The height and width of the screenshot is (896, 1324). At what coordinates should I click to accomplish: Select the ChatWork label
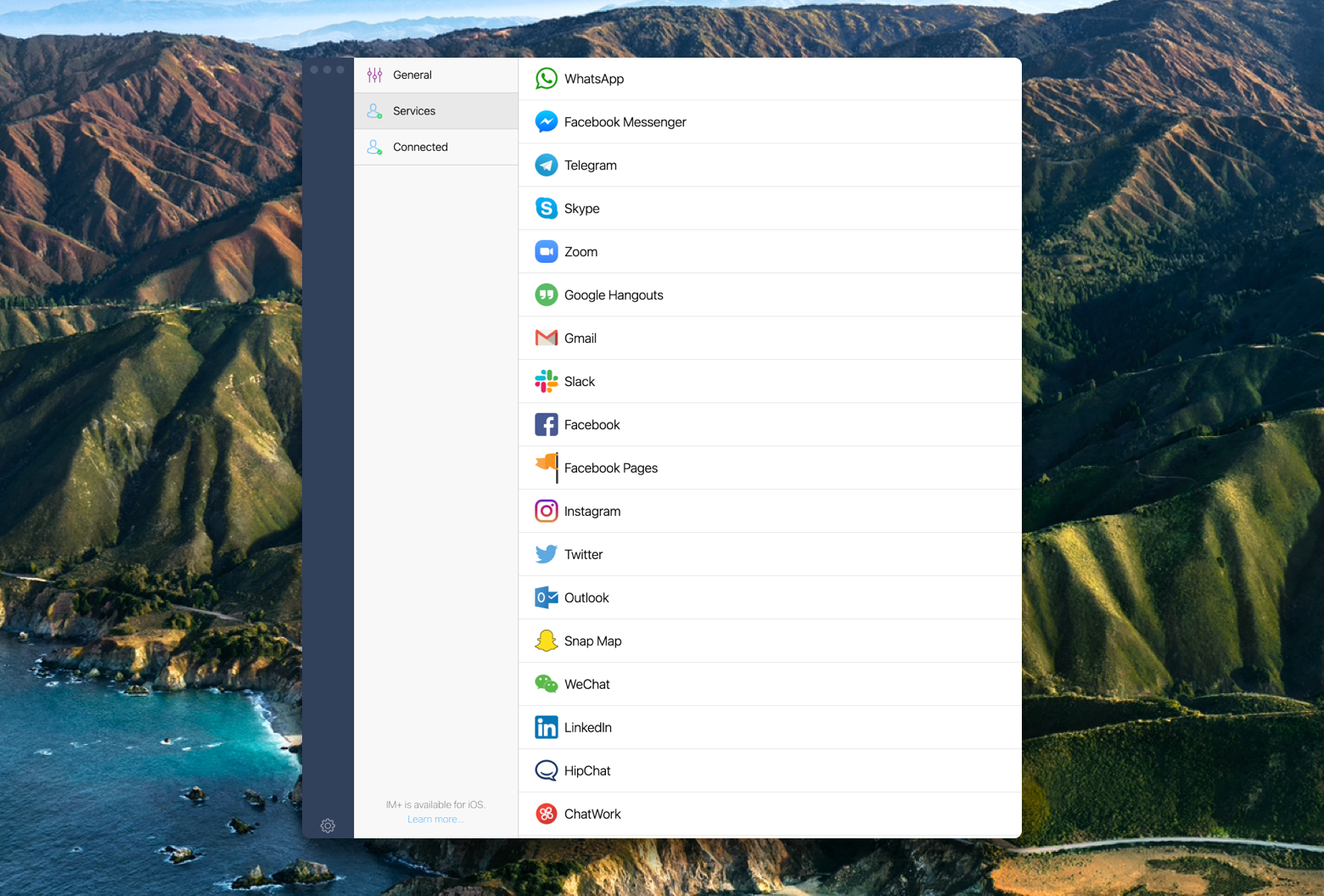coord(592,815)
